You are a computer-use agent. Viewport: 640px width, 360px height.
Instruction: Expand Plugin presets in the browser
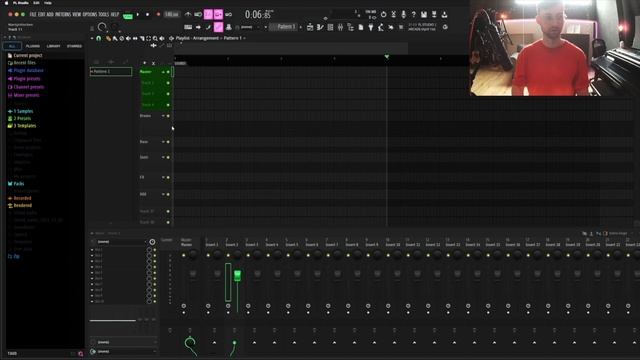pyautogui.click(x=24, y=79)
